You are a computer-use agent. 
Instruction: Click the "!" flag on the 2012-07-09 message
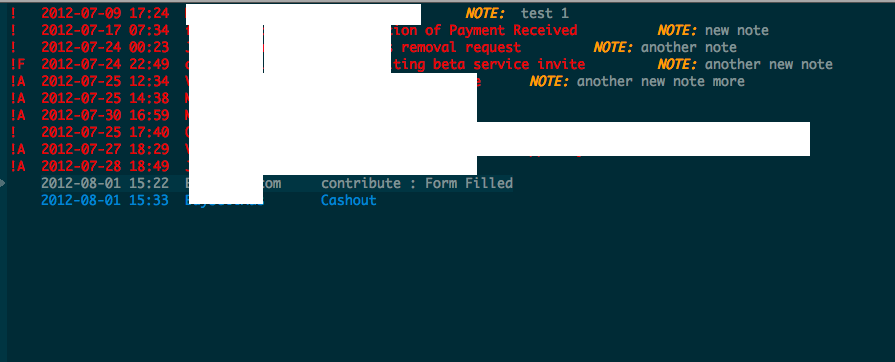[13, 13]
